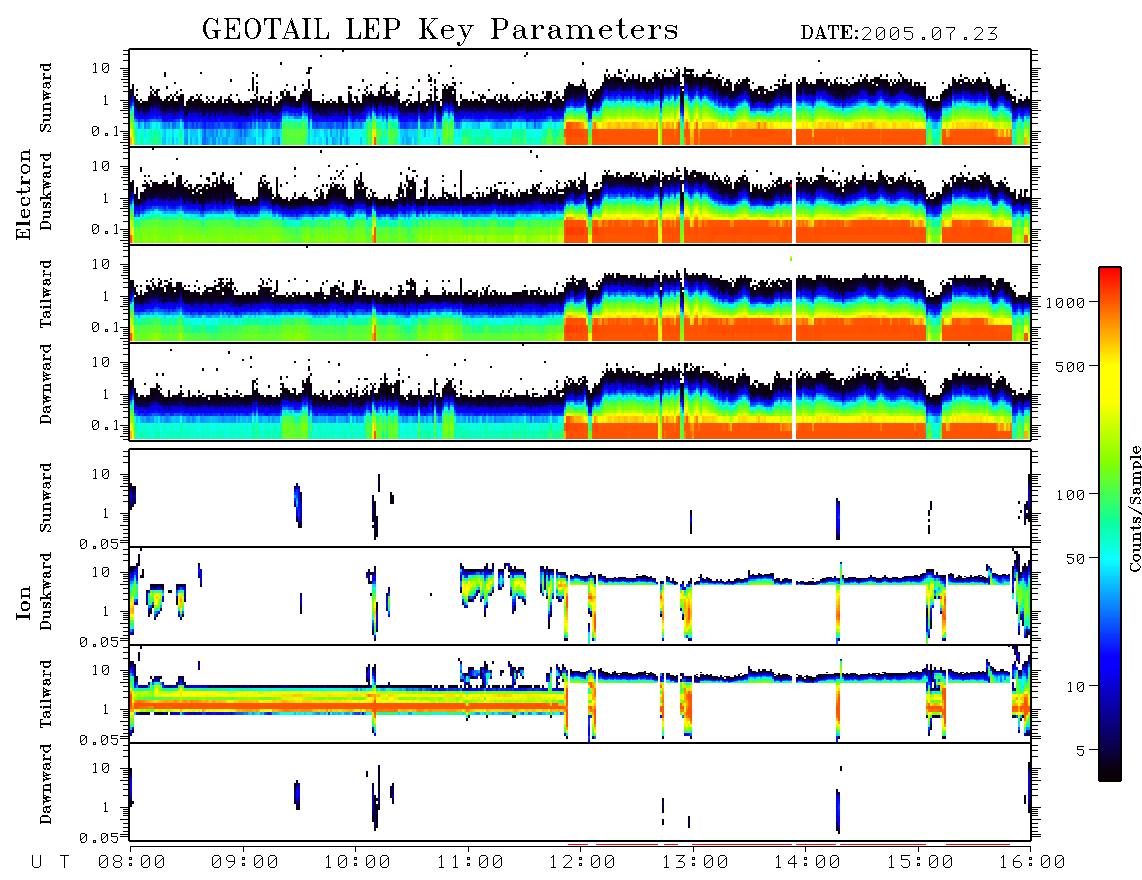Viewport: 1142px width, 880px height.
Task: Select the Electron "Dawnward" panel label
Action: [46, 384]
